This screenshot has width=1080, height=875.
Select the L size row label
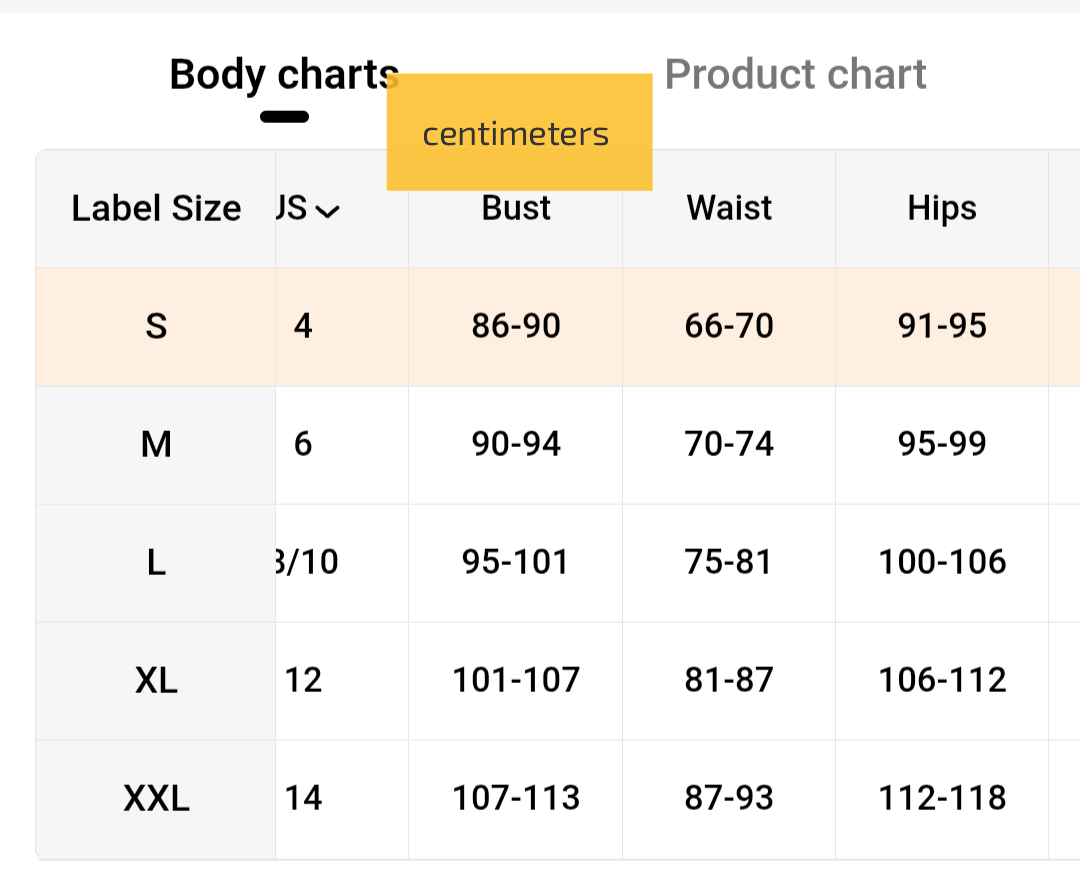[156, 562]
